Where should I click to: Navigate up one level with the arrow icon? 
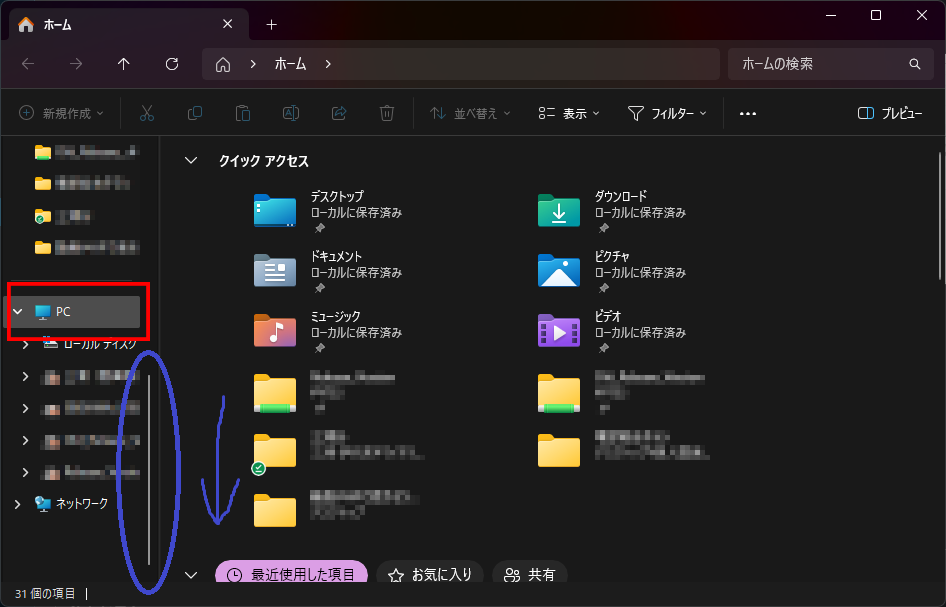click(123, 63)
